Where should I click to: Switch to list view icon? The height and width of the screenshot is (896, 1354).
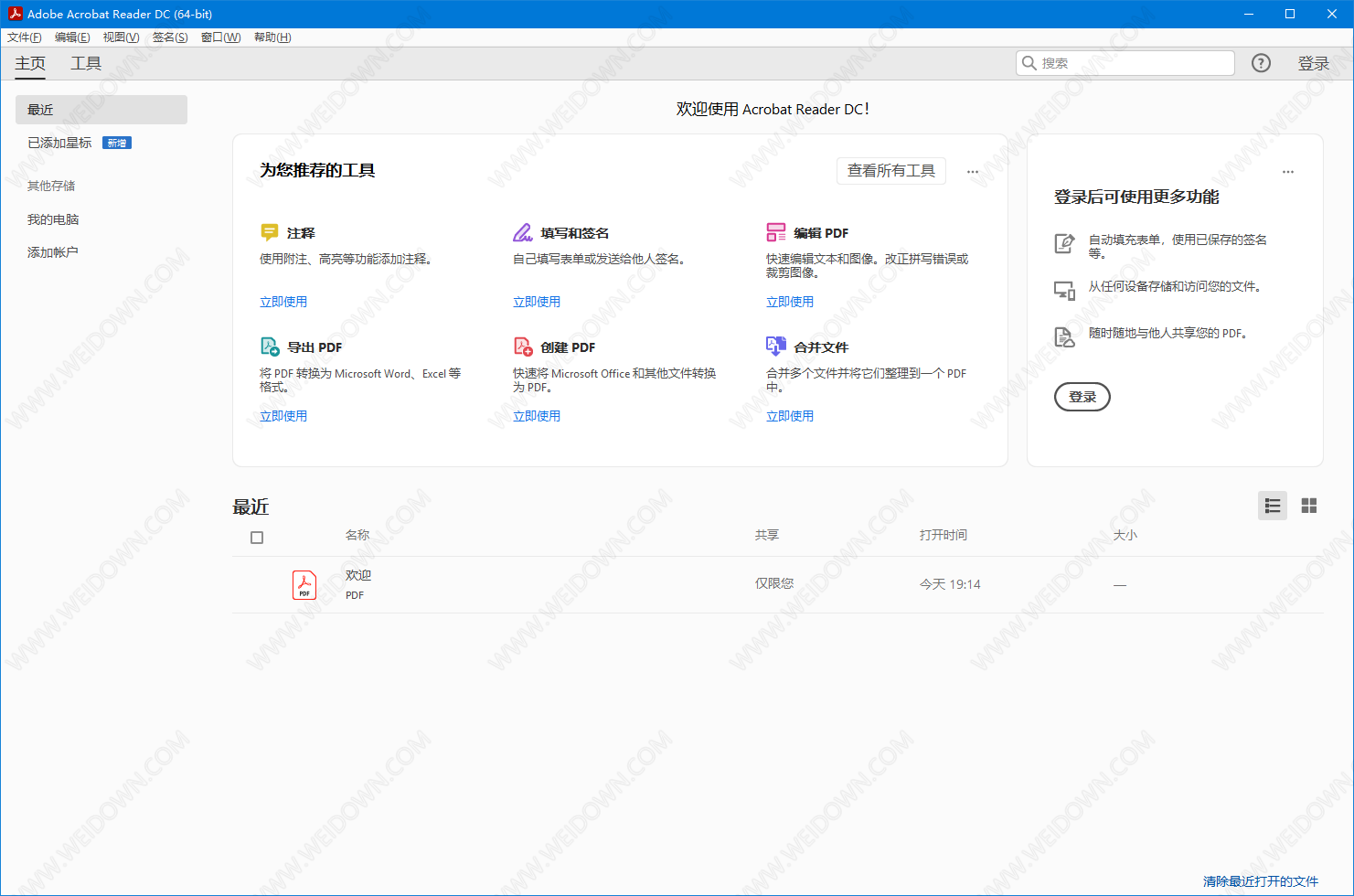[x=1273, y=506]
